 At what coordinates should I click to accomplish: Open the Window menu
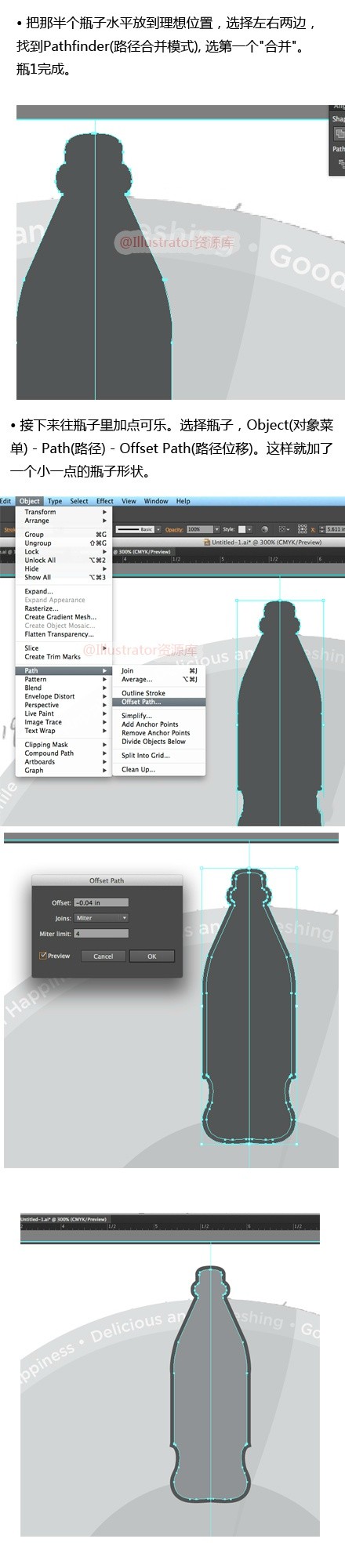click(x=156, y=501)
